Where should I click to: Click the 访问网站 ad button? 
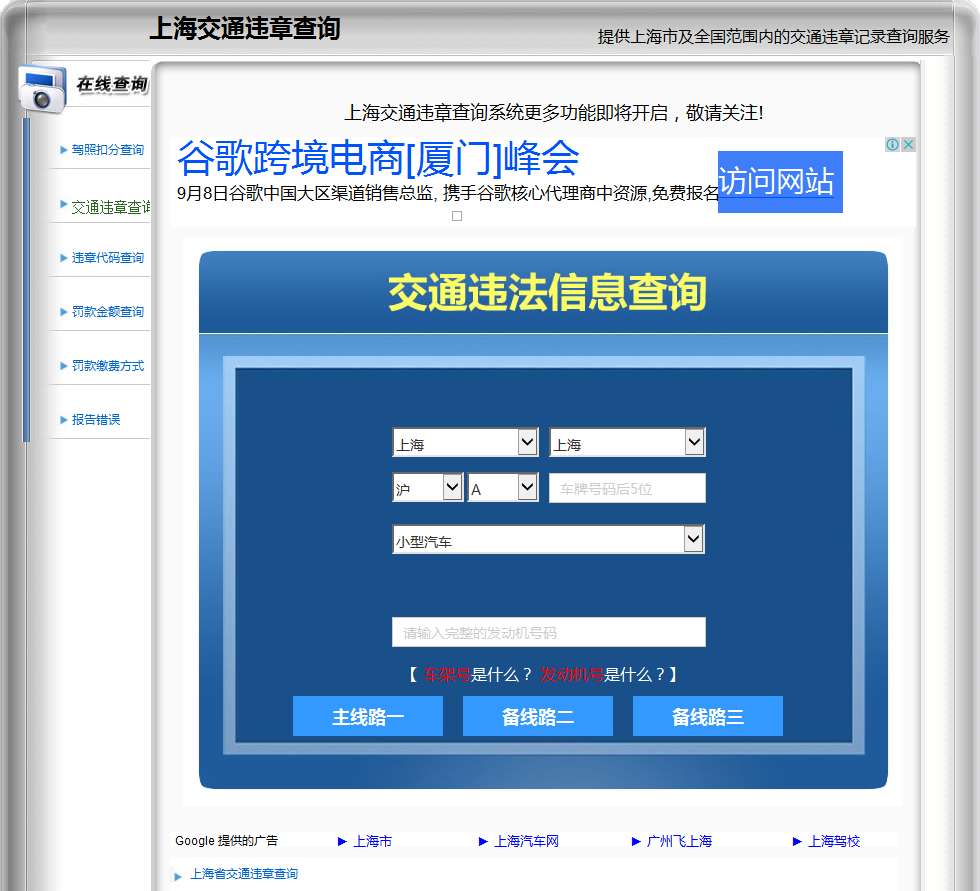point(780,182)
